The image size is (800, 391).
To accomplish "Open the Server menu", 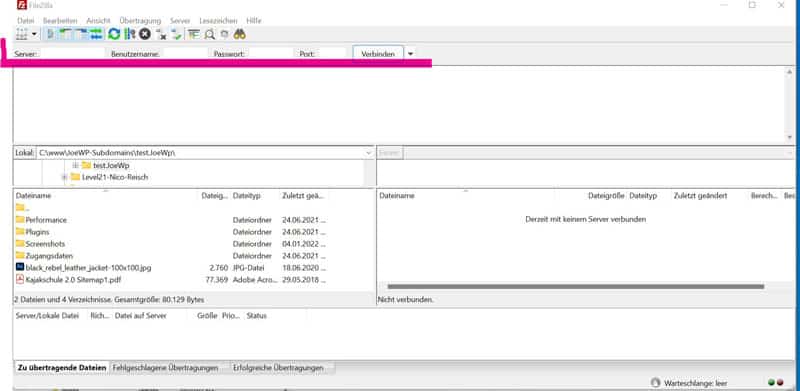I will coord(180,21).
